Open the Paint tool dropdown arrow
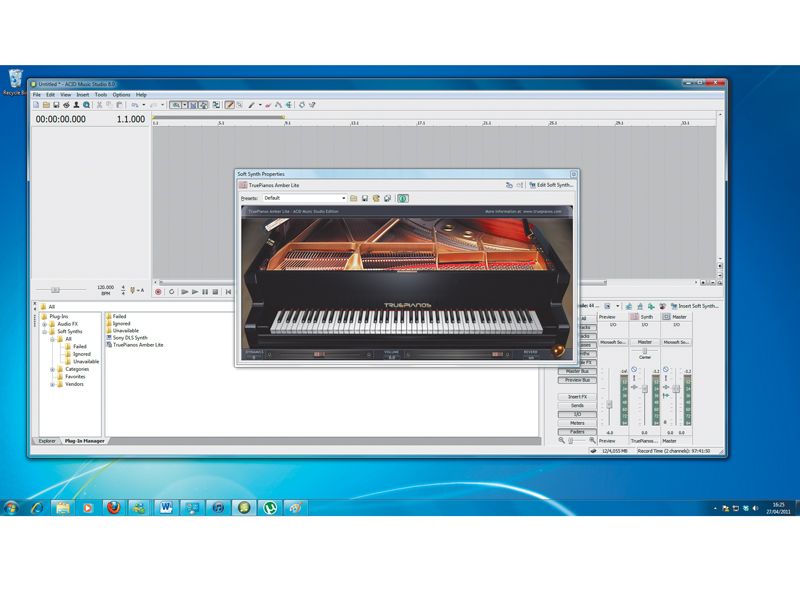Viewport: 800px width, 600px height. [260, 105]
